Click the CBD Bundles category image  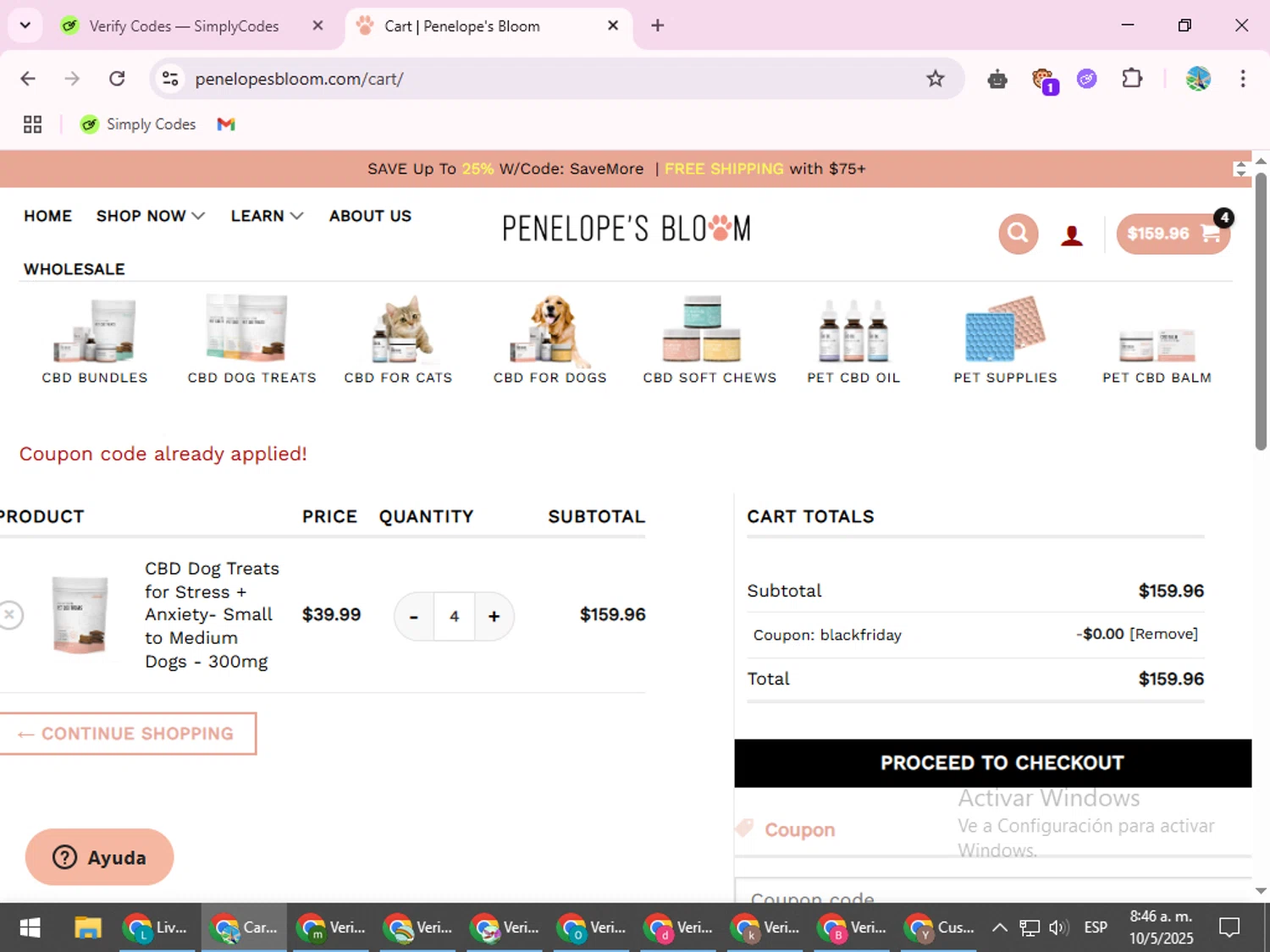click(x=95, y=330)
